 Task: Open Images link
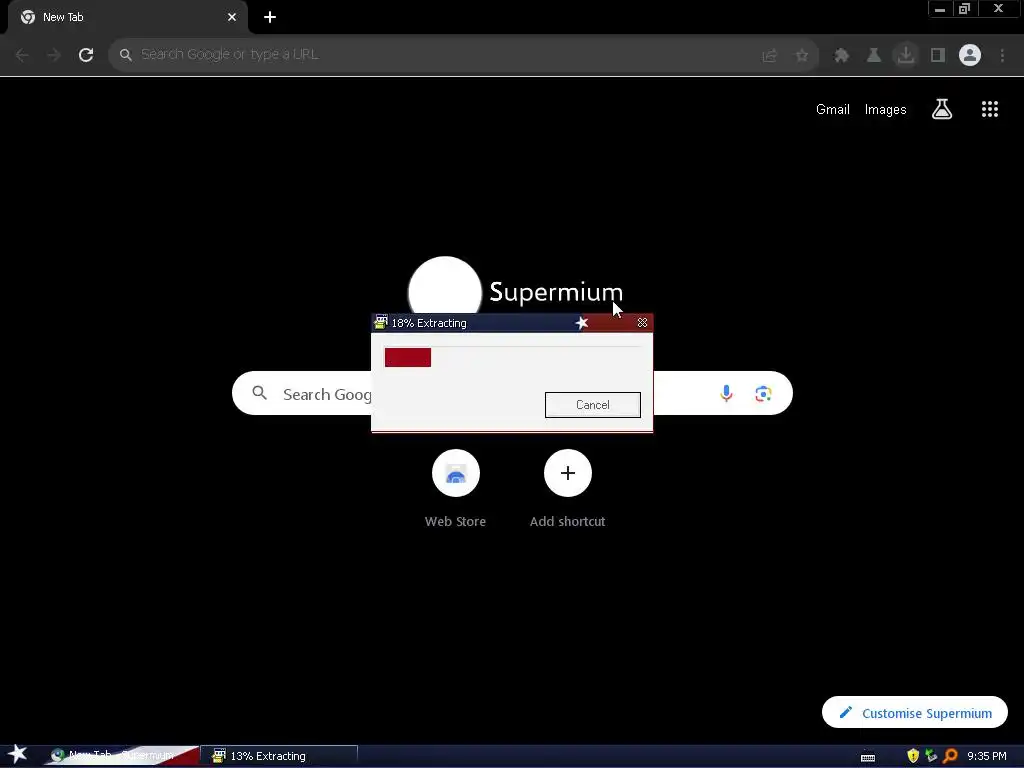point(886,110)
